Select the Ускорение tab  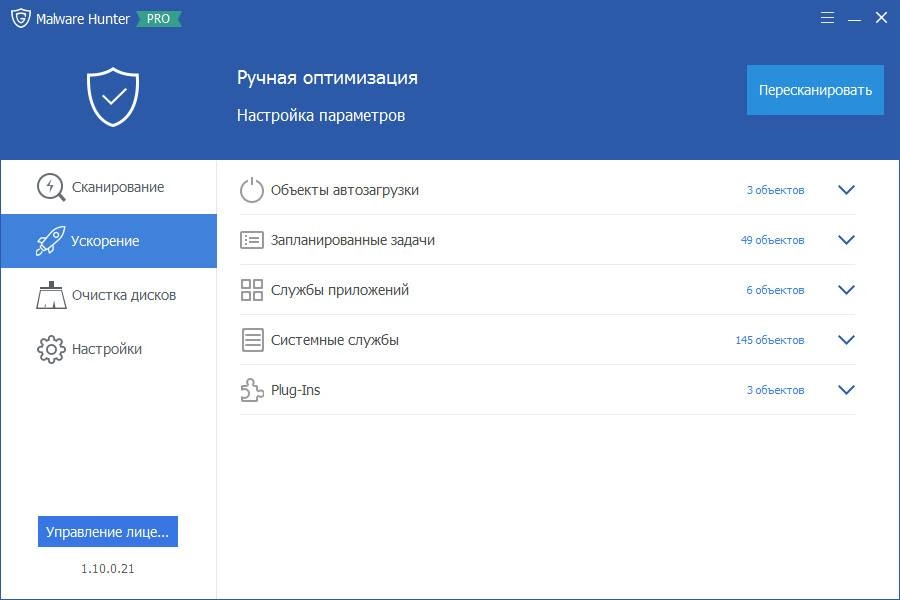coord(108,241)
